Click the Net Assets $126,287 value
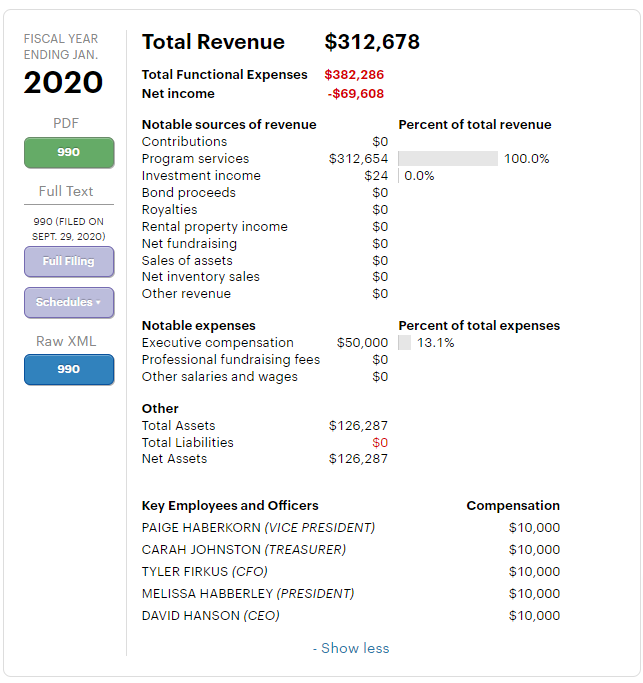This screenshot has width=643, height=683. (358, 459)
